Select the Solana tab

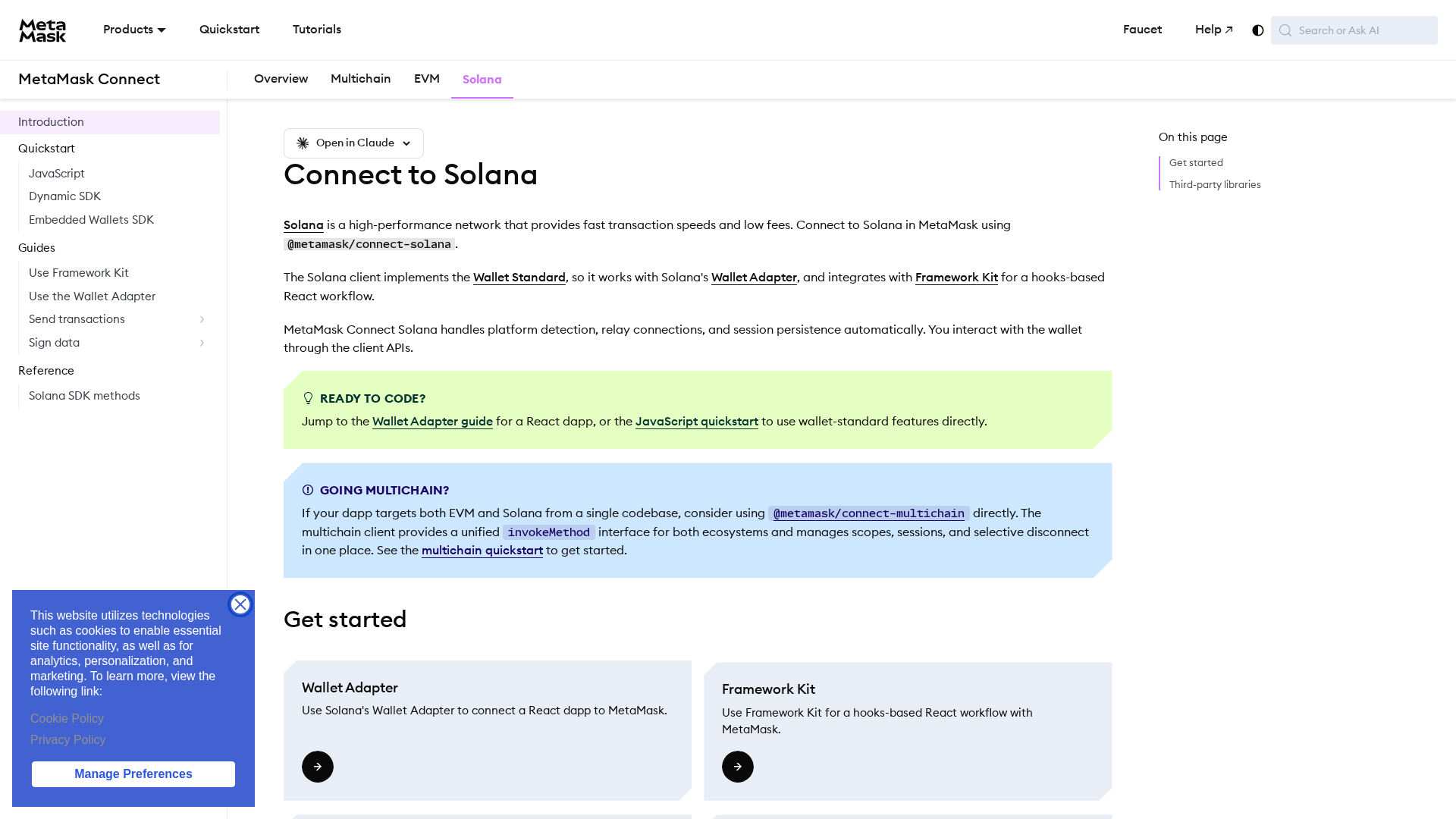click(482, 80)
